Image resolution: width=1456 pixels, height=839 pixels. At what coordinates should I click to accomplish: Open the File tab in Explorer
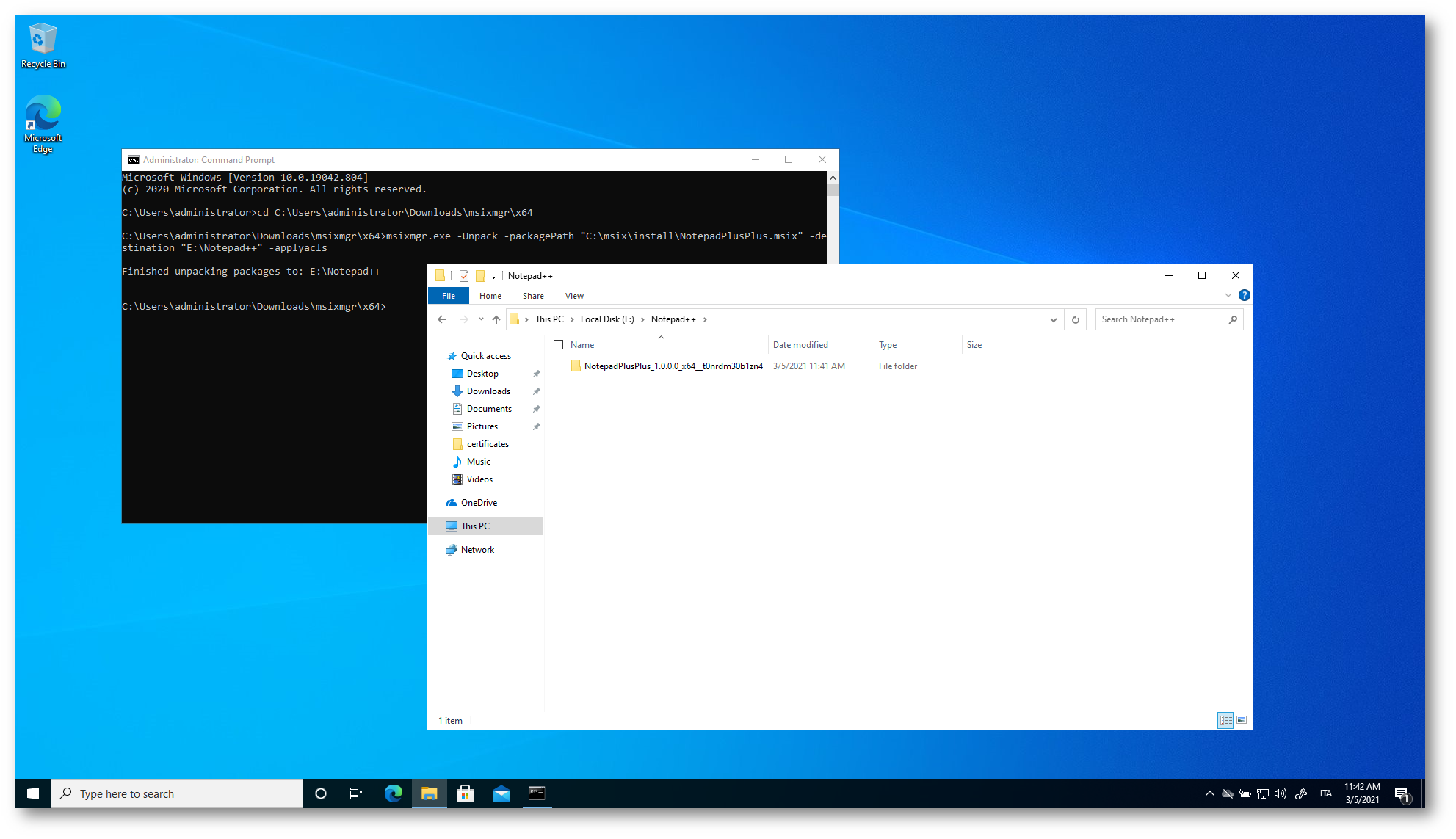(x=449, y=296)
